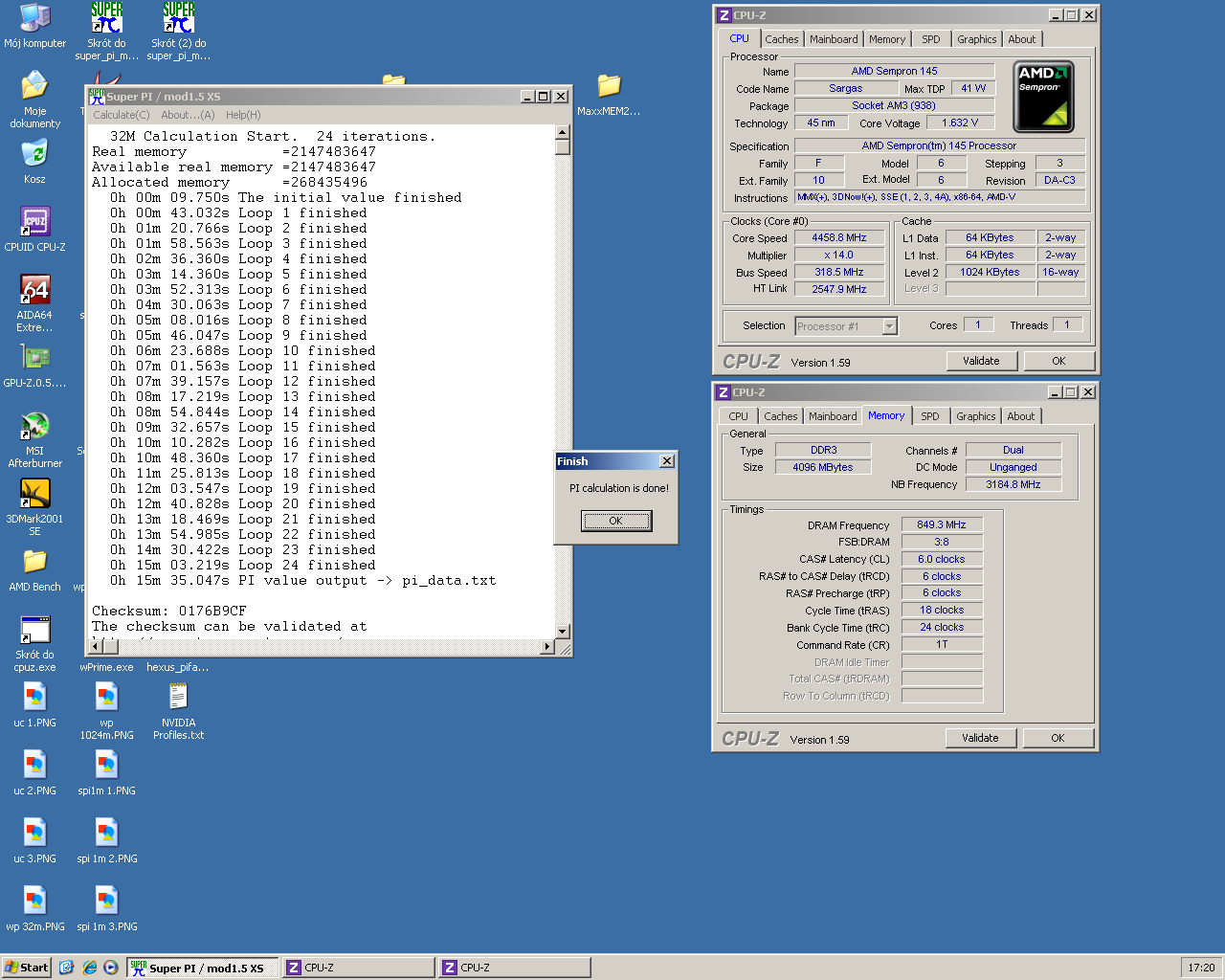Click Validate in bottom CPU-Z window
The height and width of the screenshot is (980, 1225).
980,738
